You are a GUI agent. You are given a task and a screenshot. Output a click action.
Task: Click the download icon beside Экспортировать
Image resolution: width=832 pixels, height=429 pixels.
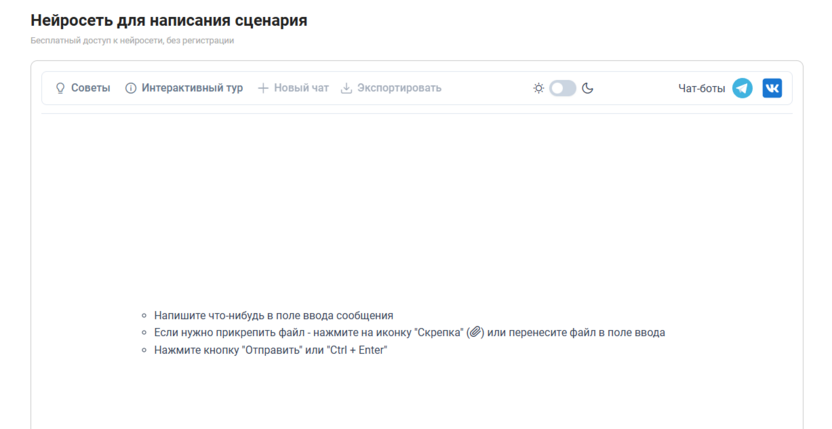[x=346, y=88]
